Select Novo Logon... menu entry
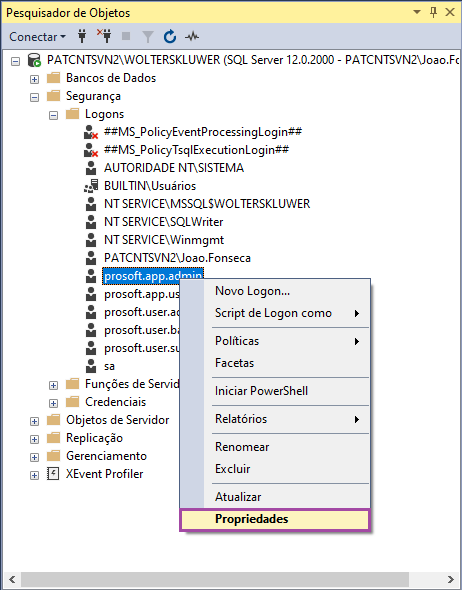 (275, 291)
